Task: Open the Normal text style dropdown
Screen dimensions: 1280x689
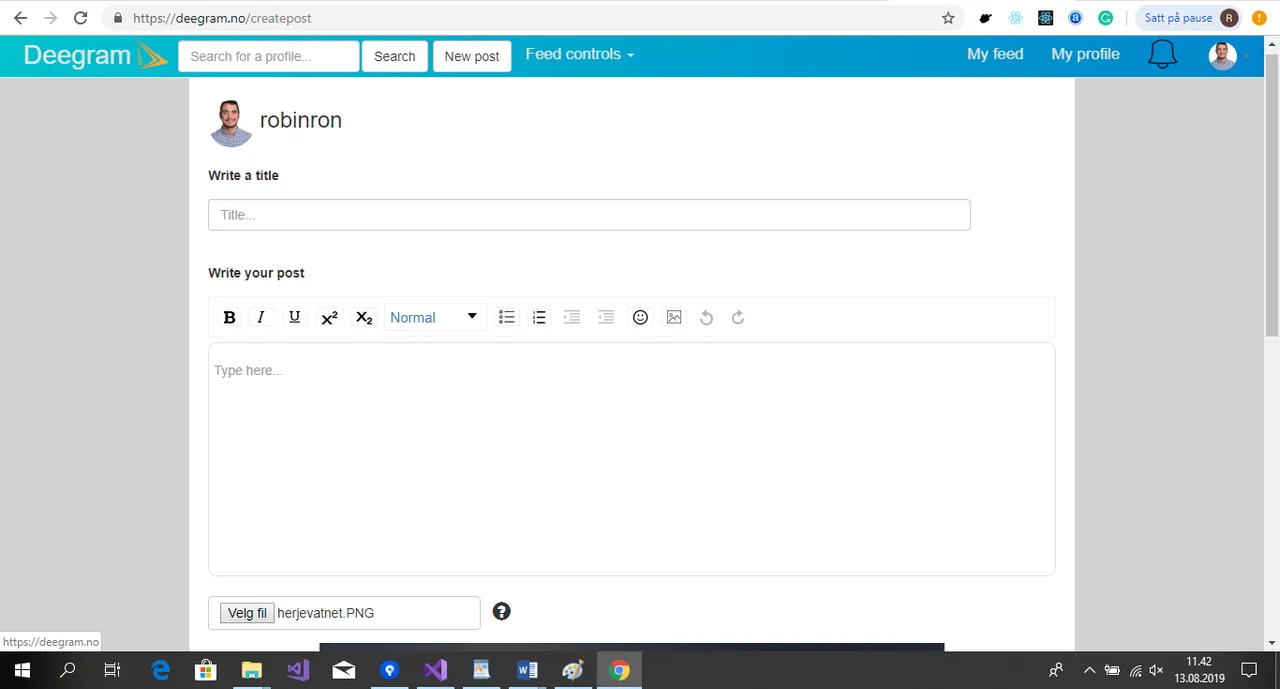Action: (435, 317)
